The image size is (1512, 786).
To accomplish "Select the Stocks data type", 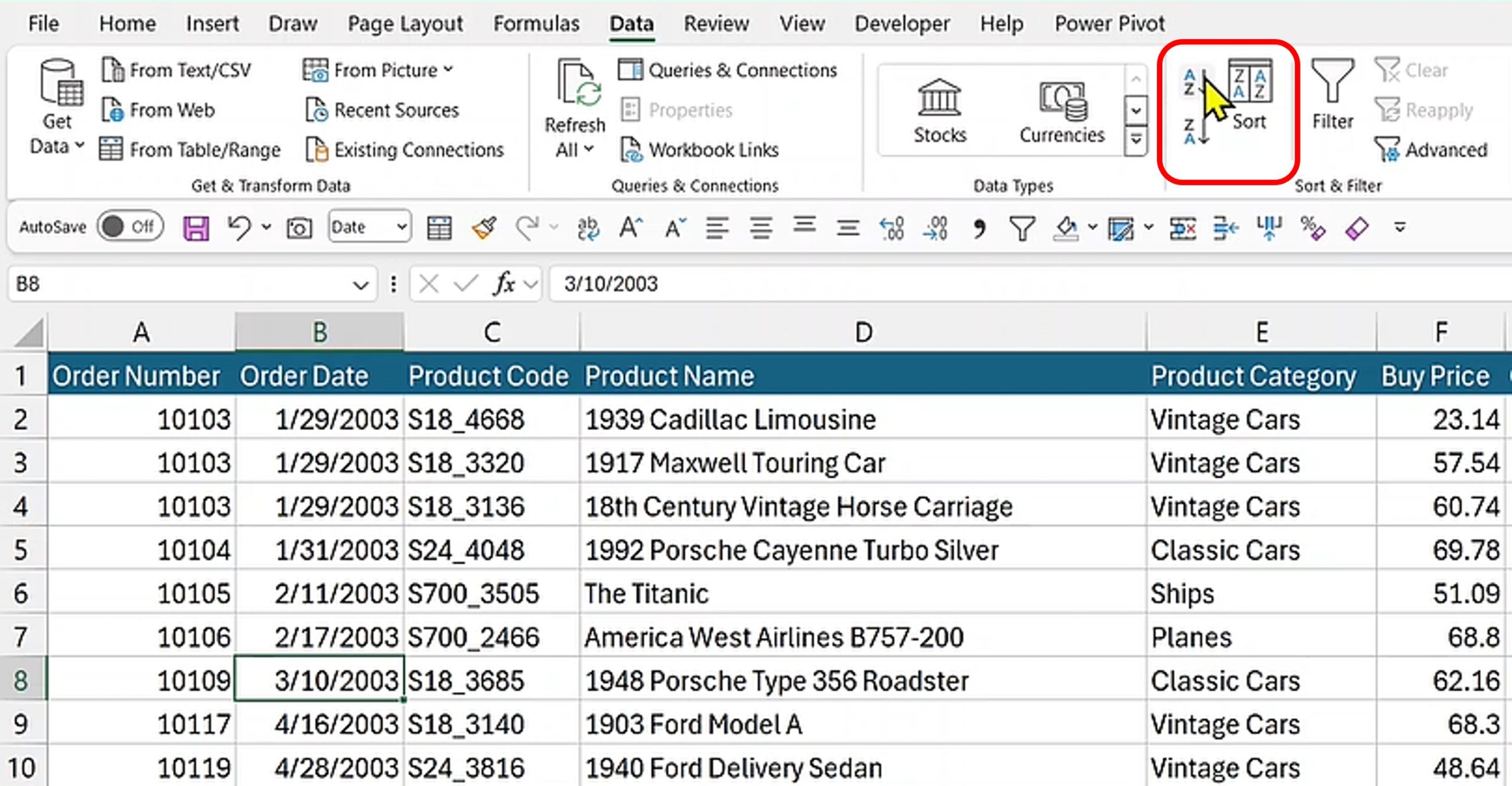I will click(939, 112).
